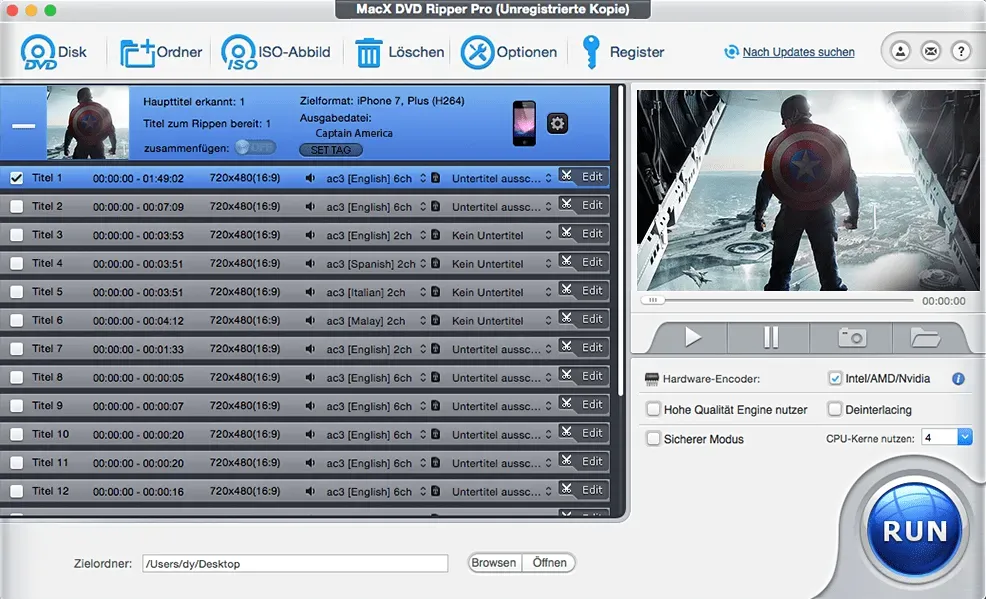Open the CPU-Kerne nutzen dropdown
This screenshot has width=986, height=599.
(x=965, y=437)
